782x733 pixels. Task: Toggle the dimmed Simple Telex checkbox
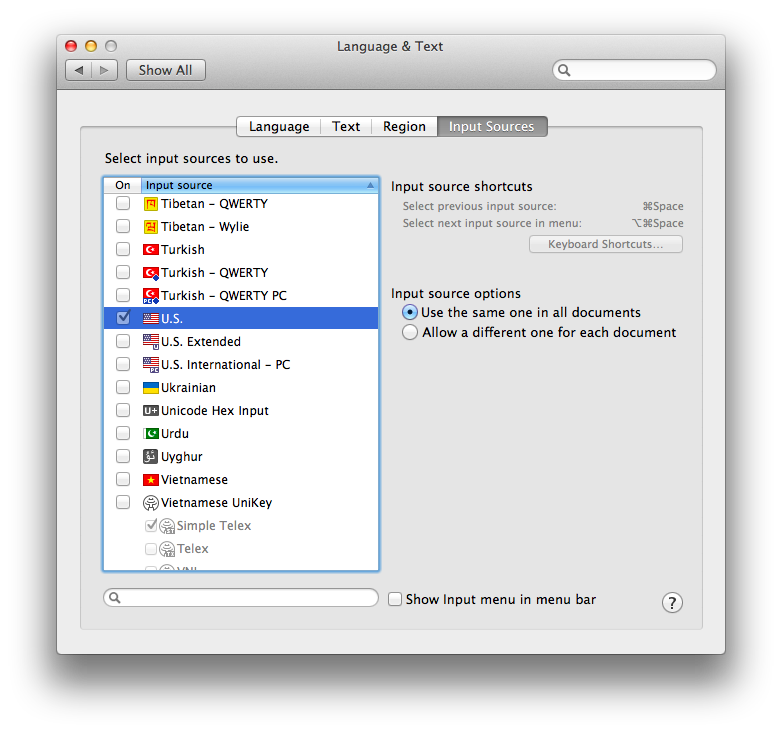(151, 525)
